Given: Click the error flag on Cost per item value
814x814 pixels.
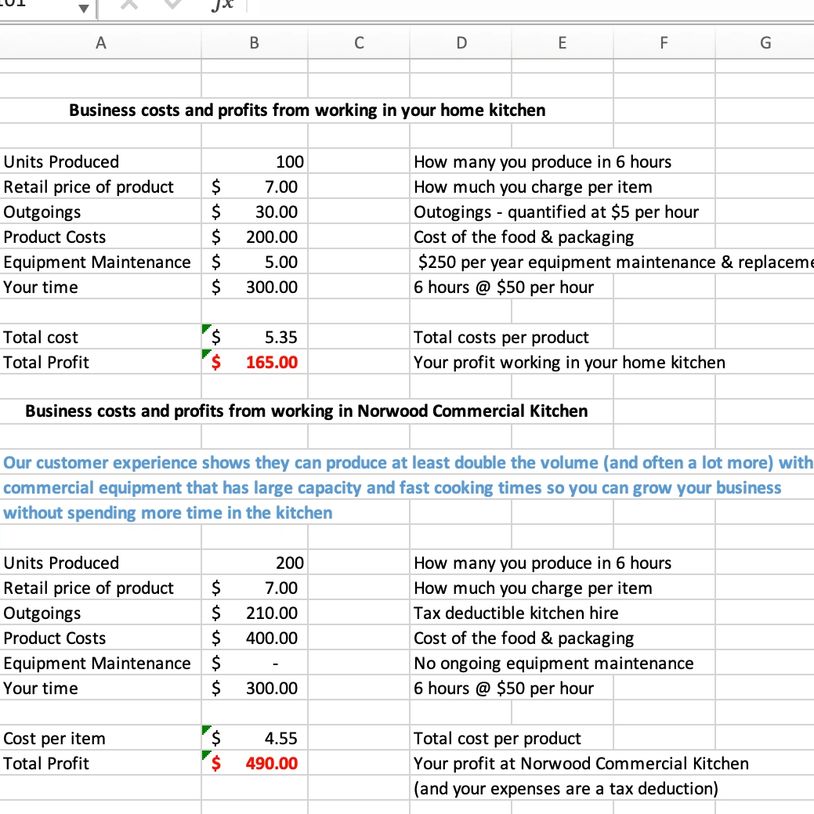Looking at the screenshot, I should click(x=207, y=730).
